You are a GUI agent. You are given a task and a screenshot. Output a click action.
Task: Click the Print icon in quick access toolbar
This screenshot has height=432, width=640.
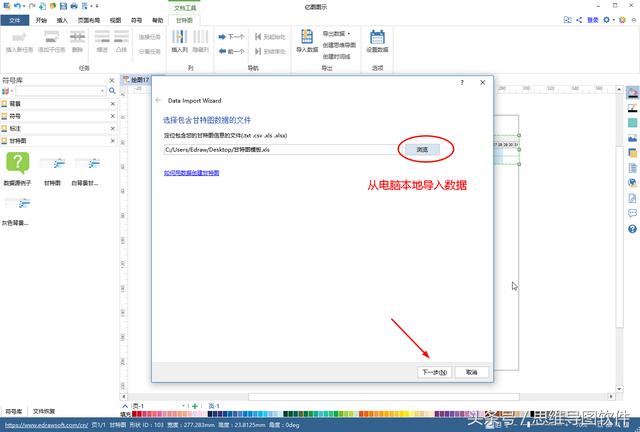[x=74, y=6]
